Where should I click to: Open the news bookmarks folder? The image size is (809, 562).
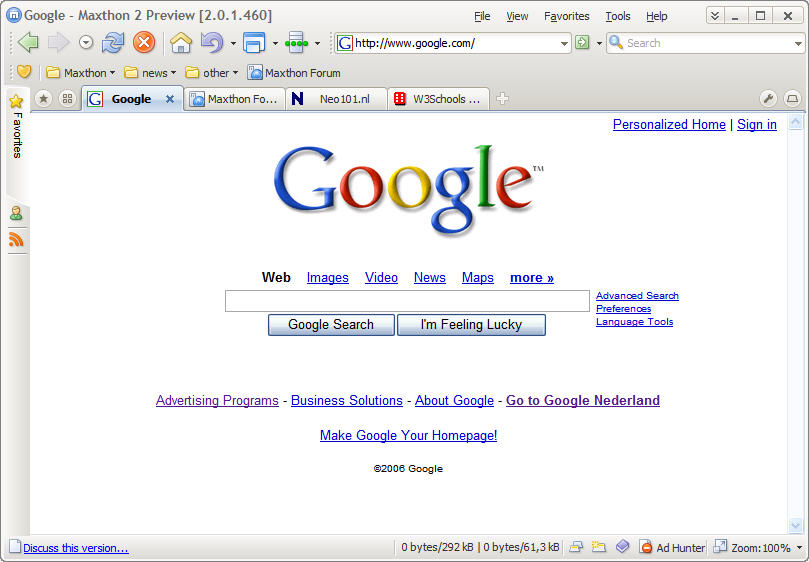pos(150,73)
